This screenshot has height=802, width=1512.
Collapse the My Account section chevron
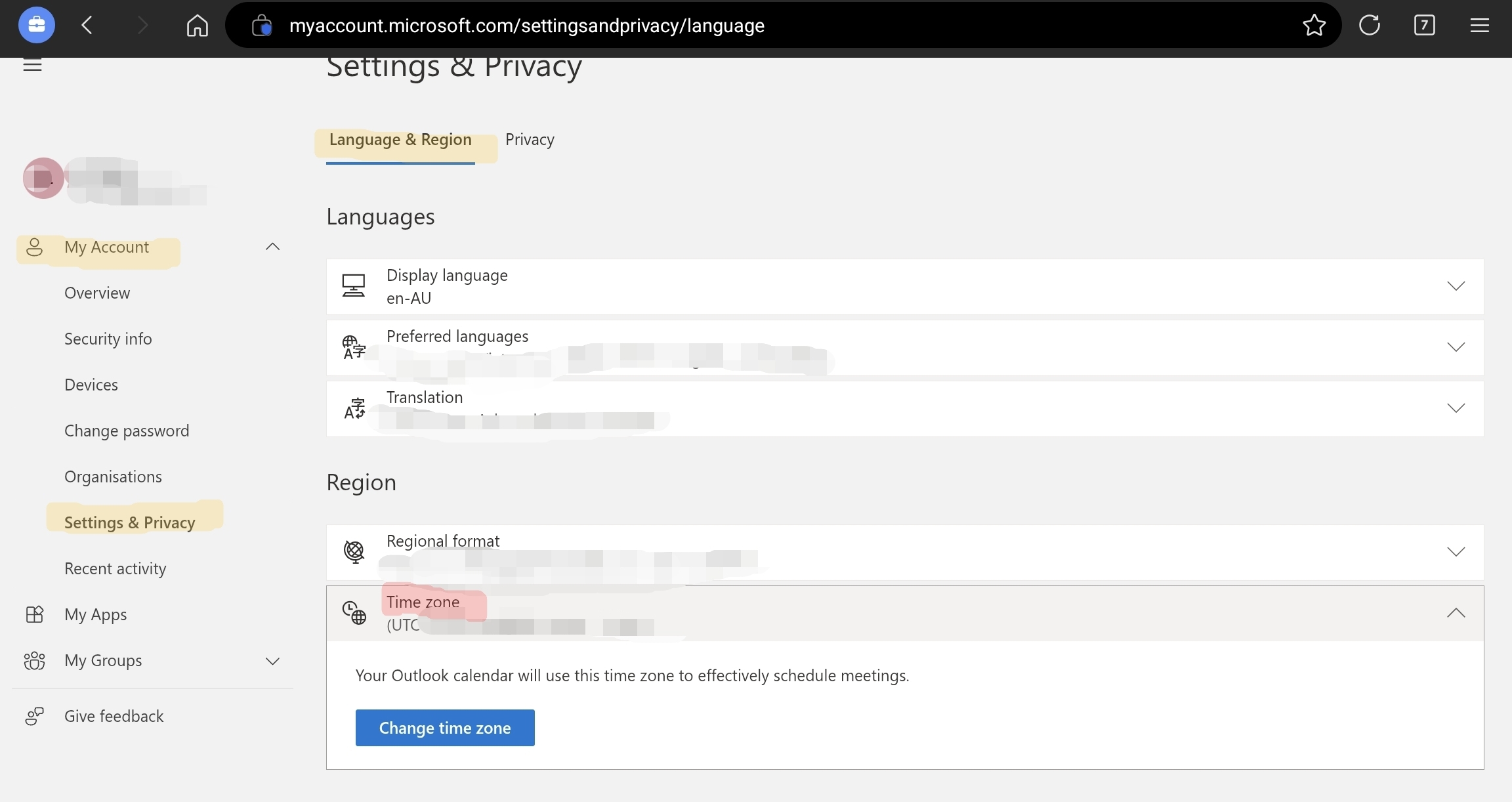click(x=272, y=247)
